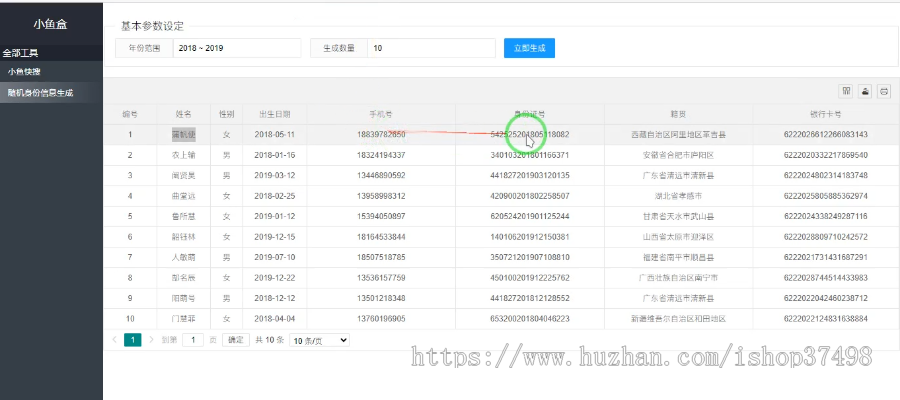Screen dimensions: 900x400
Task: Select page number 1 button
Action: [x=133, y=340]
